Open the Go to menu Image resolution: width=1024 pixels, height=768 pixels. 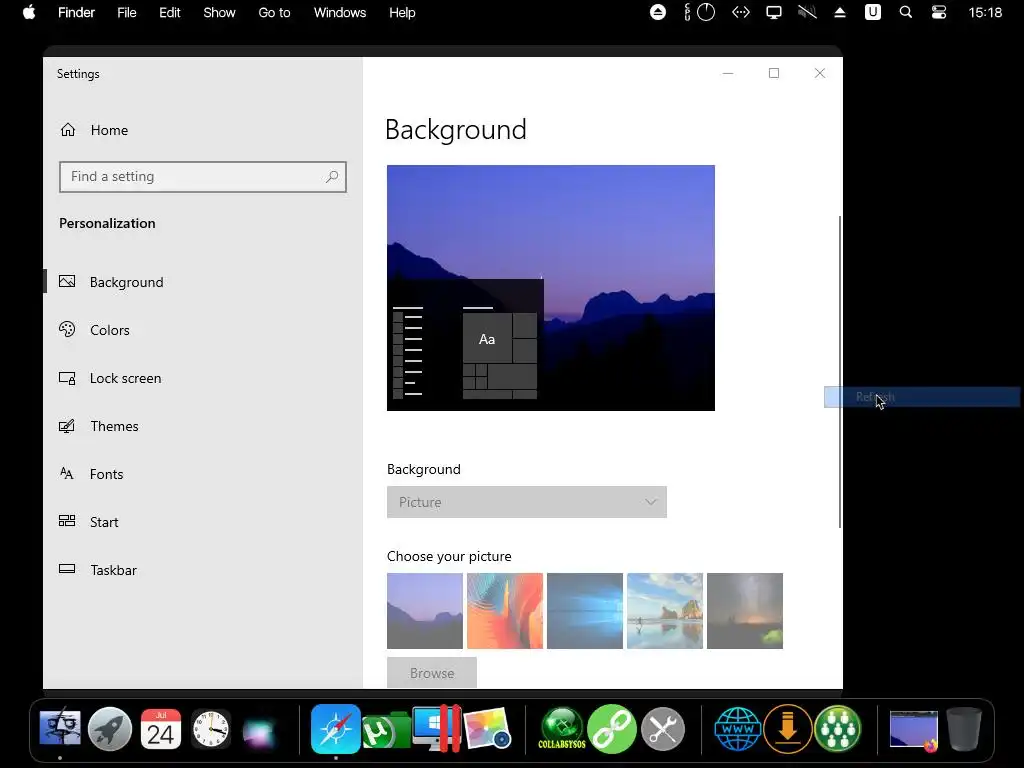[x=274, y=12]
